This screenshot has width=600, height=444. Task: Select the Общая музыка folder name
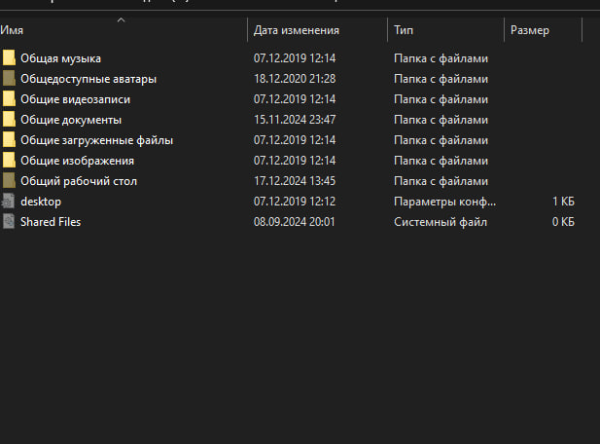60,58
